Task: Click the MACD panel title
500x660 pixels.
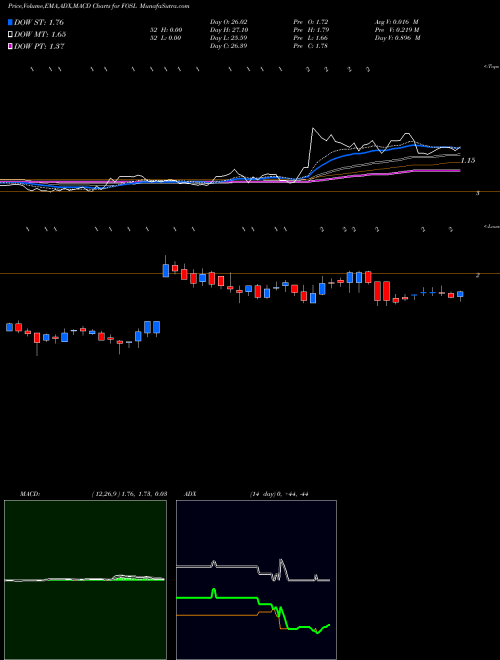Action: tap(30, 494)
